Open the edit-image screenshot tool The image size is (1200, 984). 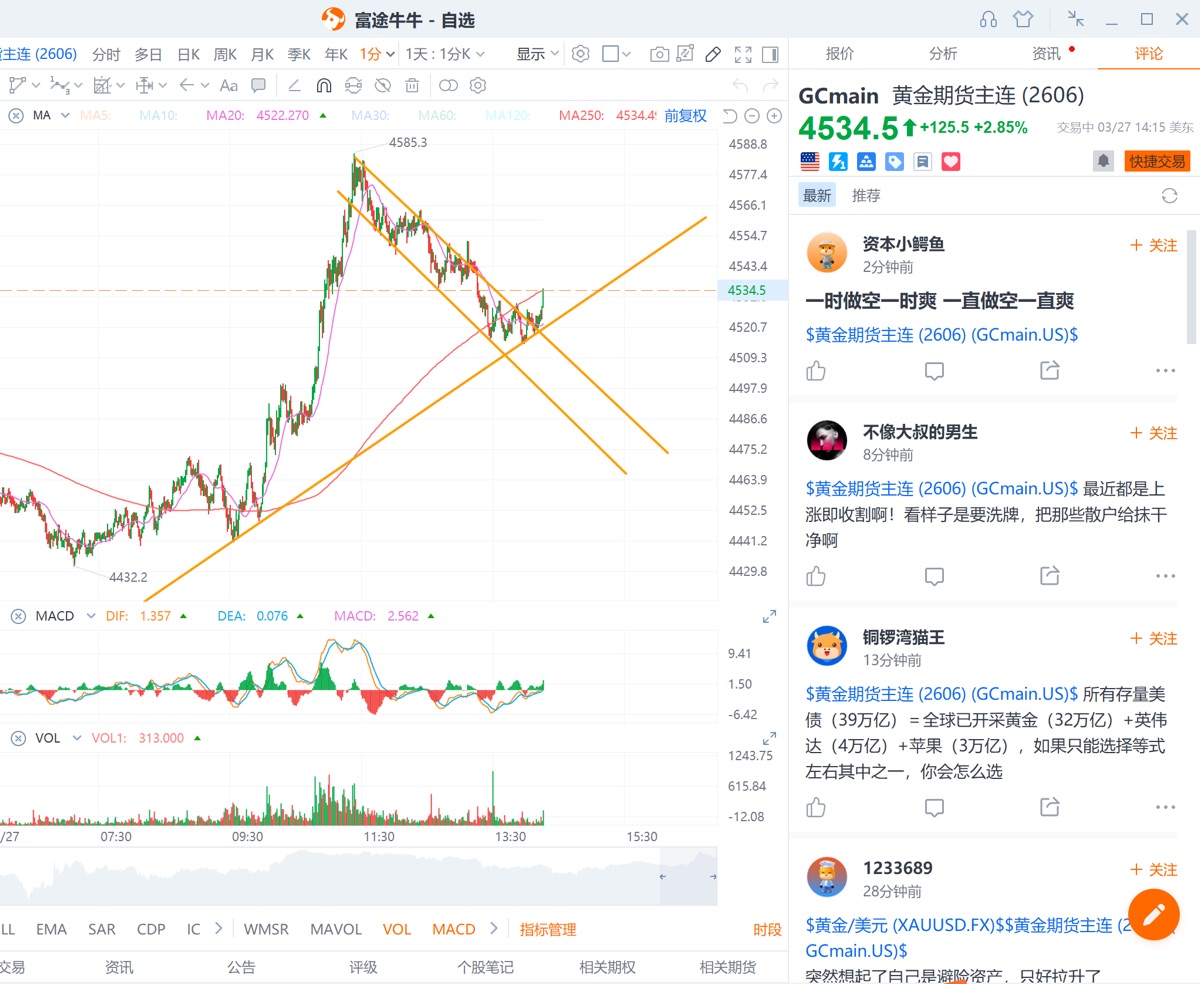pos(686,54)
